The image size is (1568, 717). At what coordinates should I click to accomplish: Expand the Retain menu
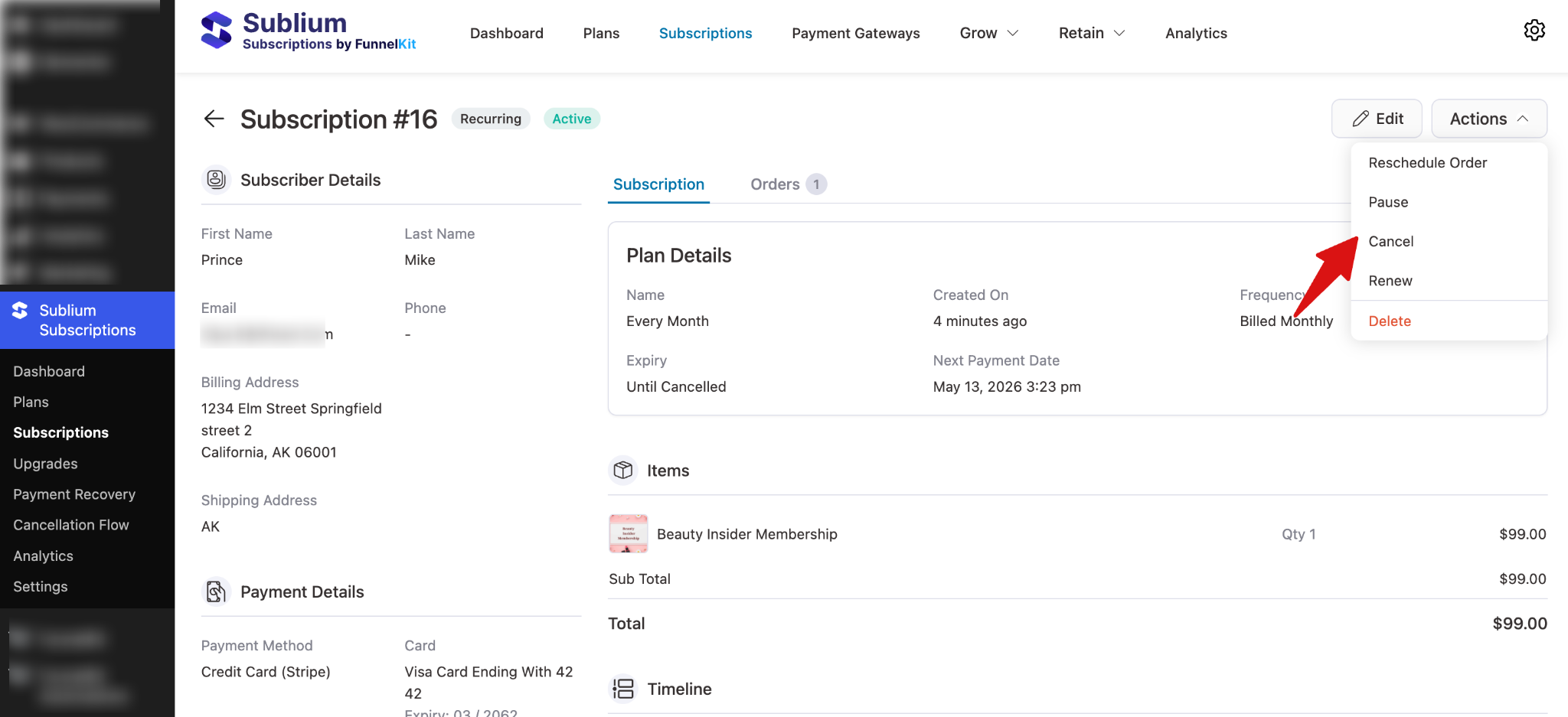point(1090,33)
